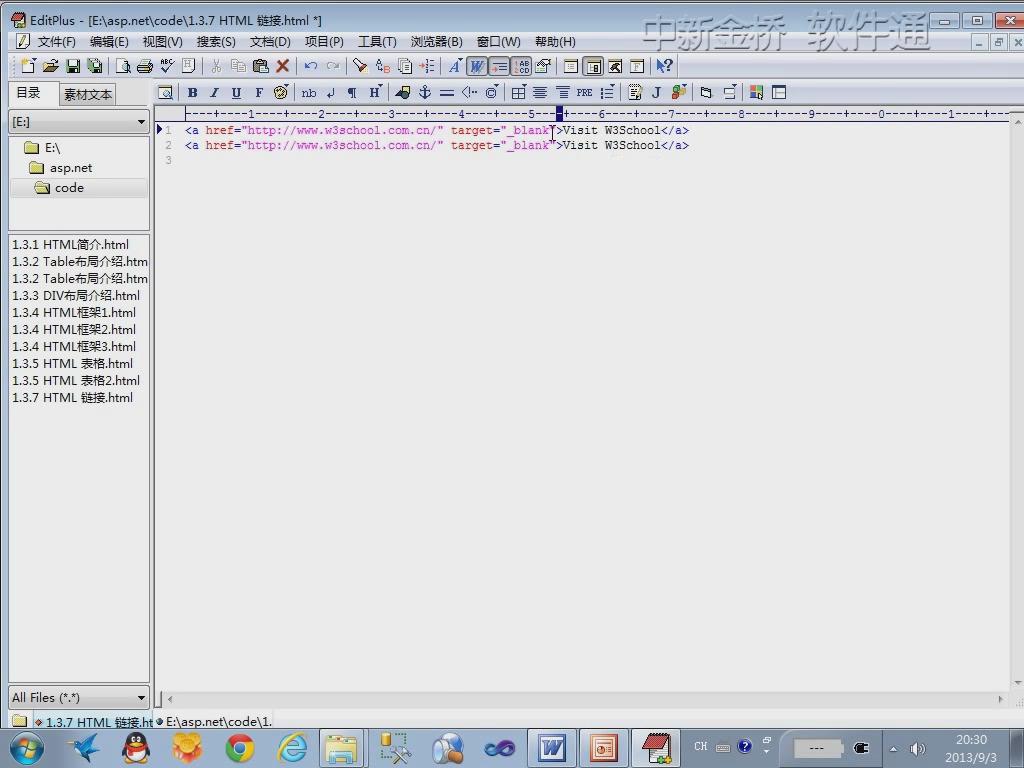Paste from clipboard
The width and height of the screenshot is (1024, 768).
(x=261, y=66)
